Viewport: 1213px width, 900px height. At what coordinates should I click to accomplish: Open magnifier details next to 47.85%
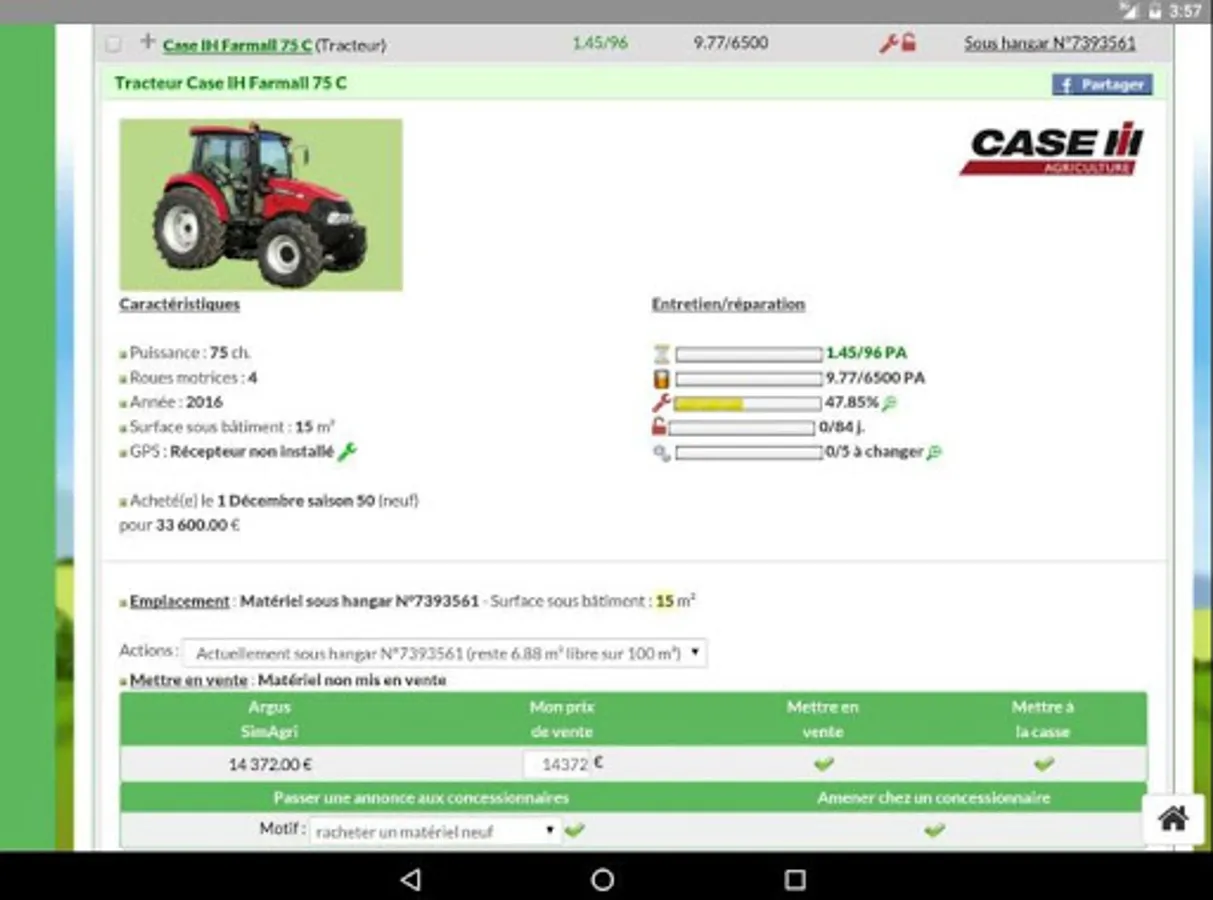tap(889, 403)
